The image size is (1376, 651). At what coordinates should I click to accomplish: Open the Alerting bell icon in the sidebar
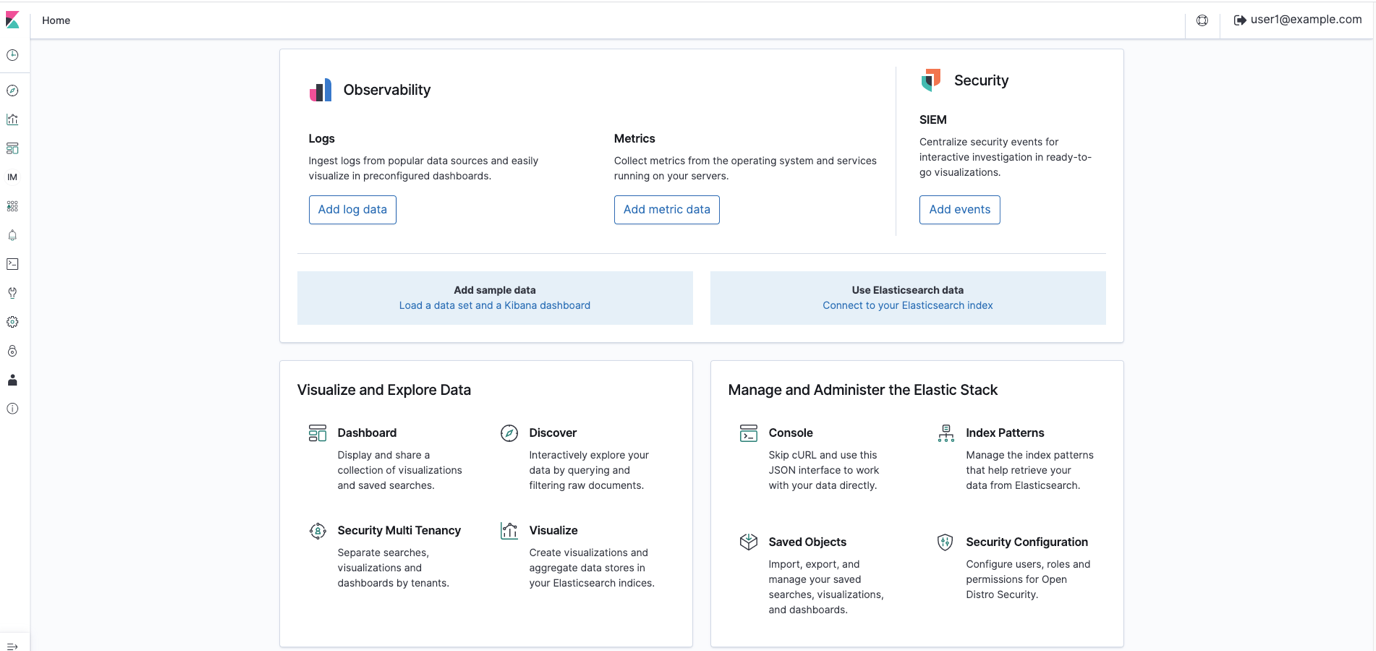pos(13,235)
